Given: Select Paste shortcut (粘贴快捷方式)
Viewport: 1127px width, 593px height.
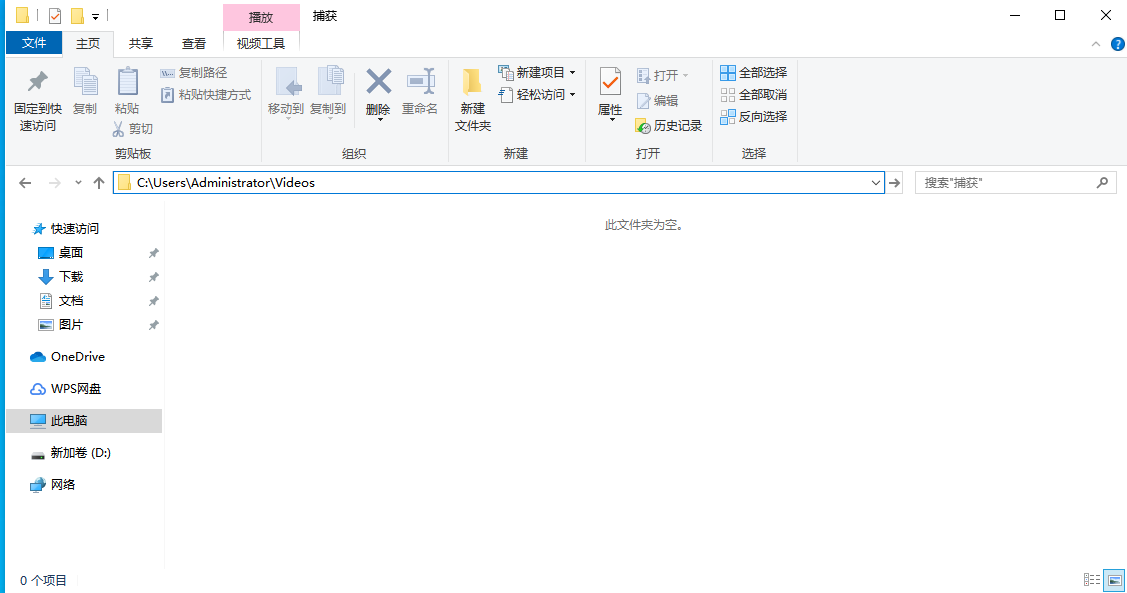Looking at the screenshot, I should (x=206, y=95).
